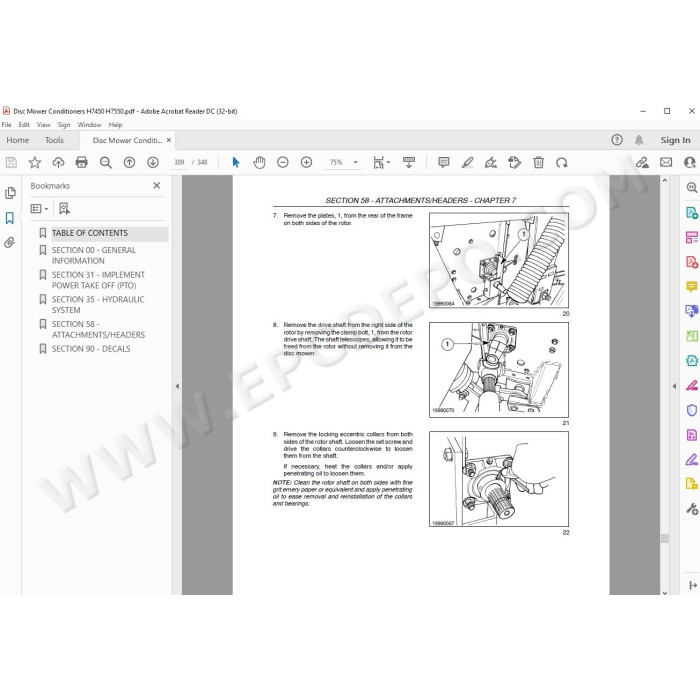Zoom in with the plus icon

pos(306,162)
